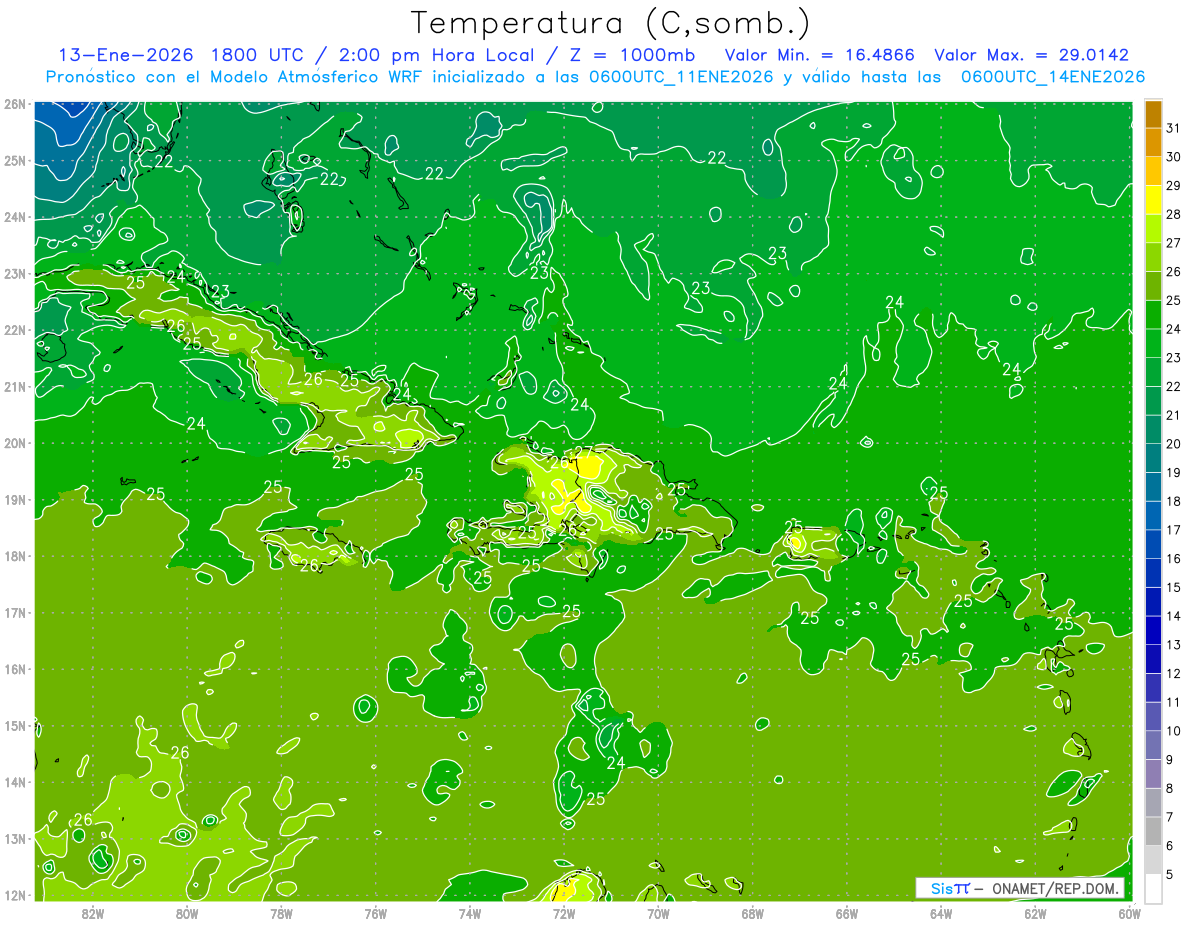The height and width of the screenshot is (927, 1200).
Task: Click the legend label '11'
Action: coord(1173,702)
